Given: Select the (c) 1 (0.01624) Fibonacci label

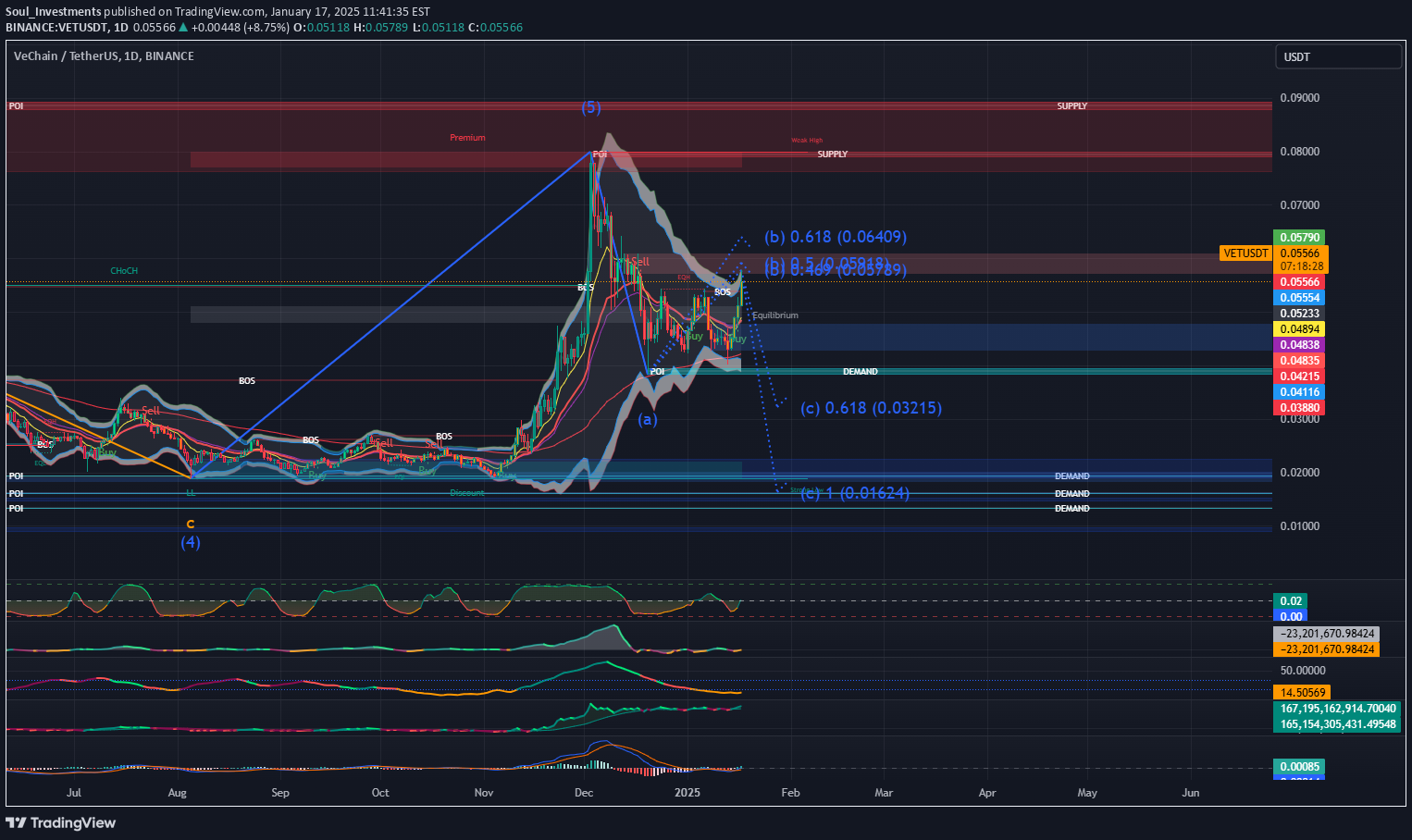Looking at the screenshot, I should (x=855, y=494).
